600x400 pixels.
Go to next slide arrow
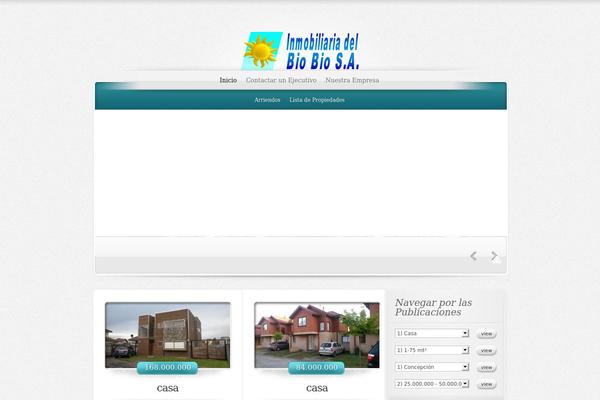[494, 256]
